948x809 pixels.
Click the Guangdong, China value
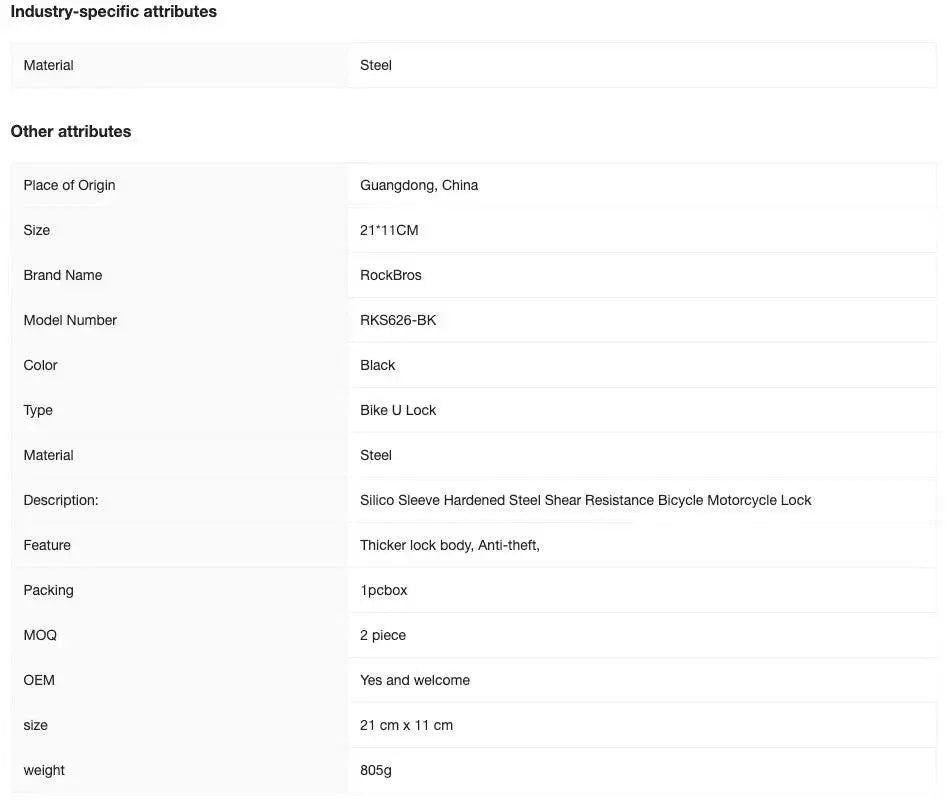419,185
